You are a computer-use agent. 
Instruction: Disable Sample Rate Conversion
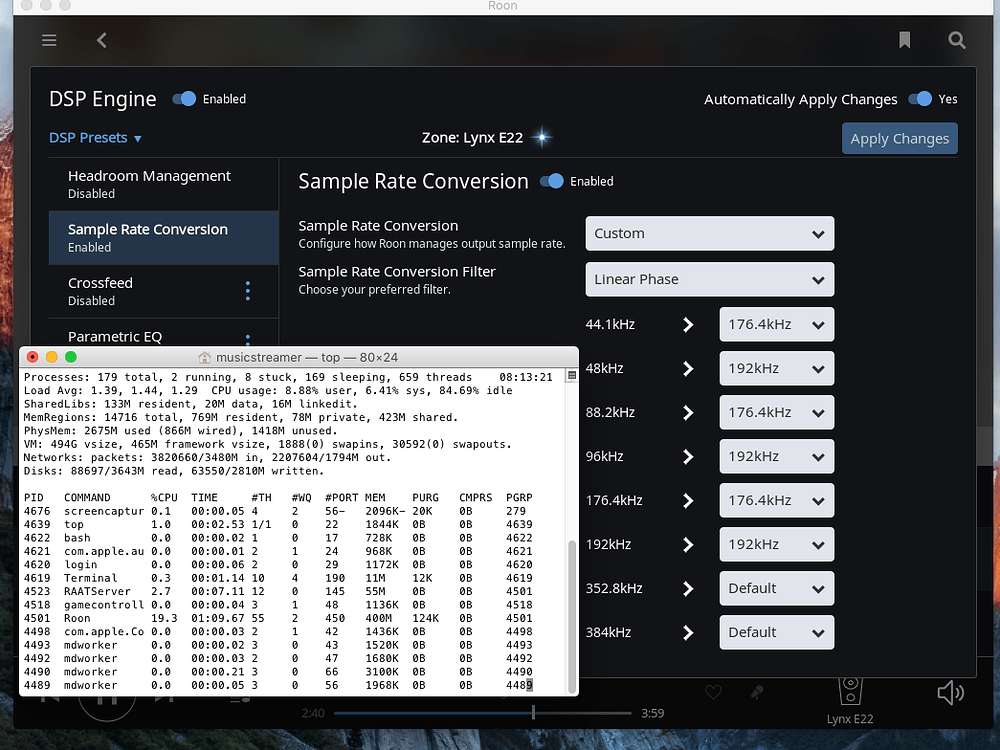pos(552,181)
